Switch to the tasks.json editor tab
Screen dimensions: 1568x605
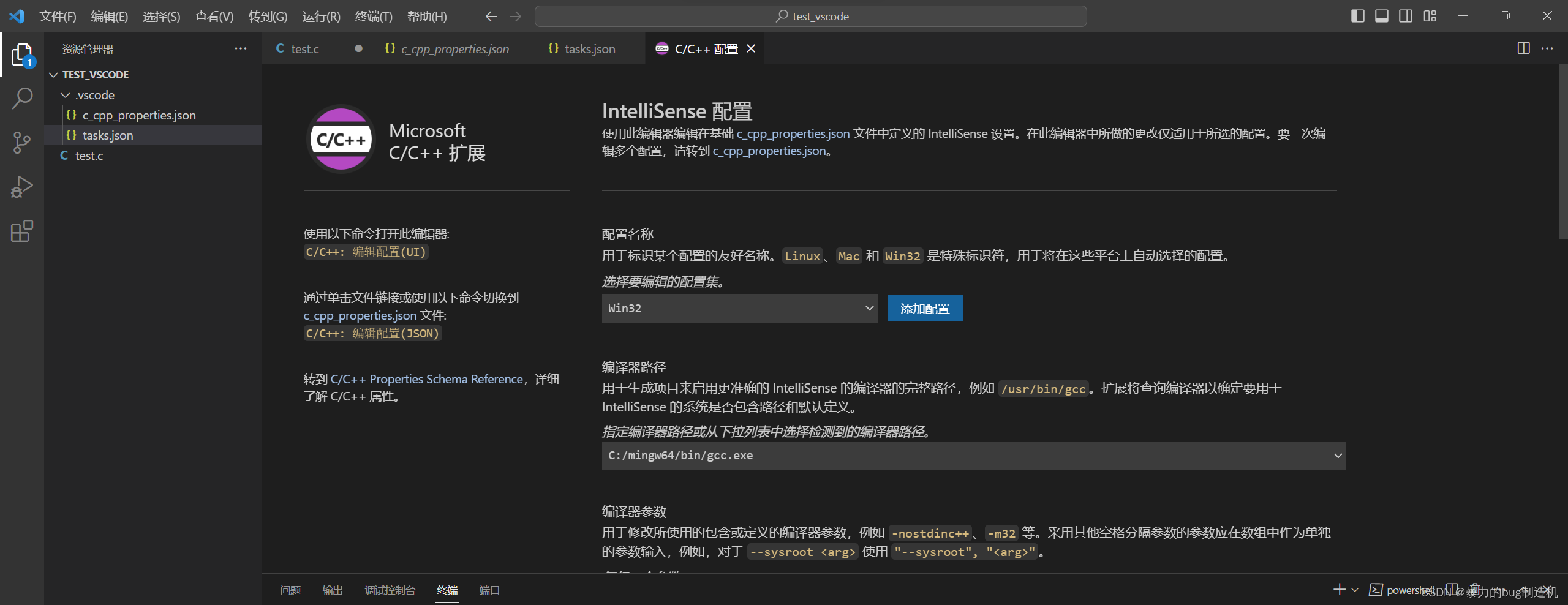point(590,49)
